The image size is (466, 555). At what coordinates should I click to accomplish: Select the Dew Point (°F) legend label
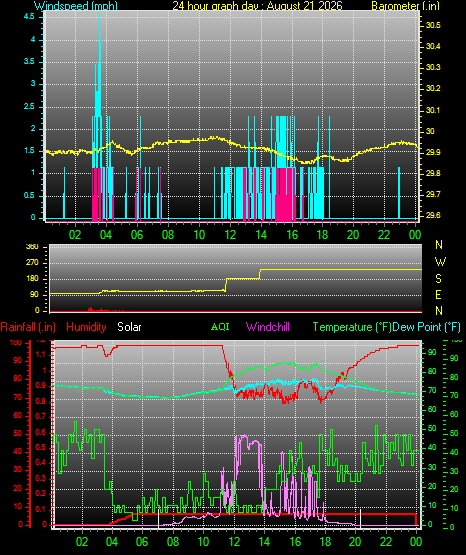(426, 327)
